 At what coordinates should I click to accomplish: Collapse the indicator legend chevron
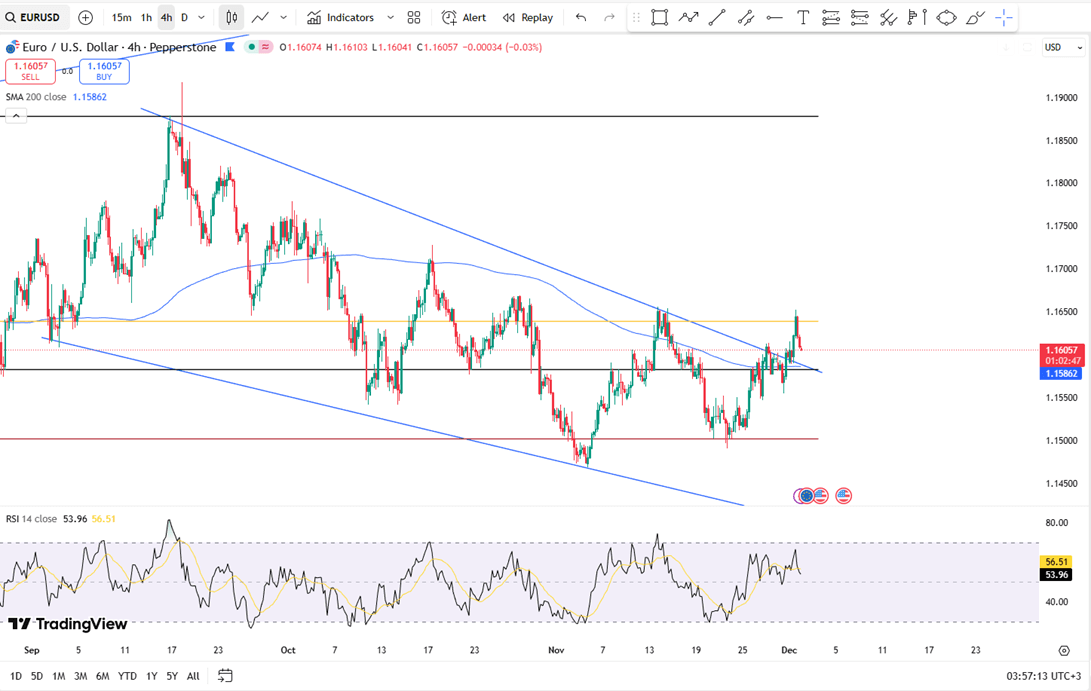point(15,116)
